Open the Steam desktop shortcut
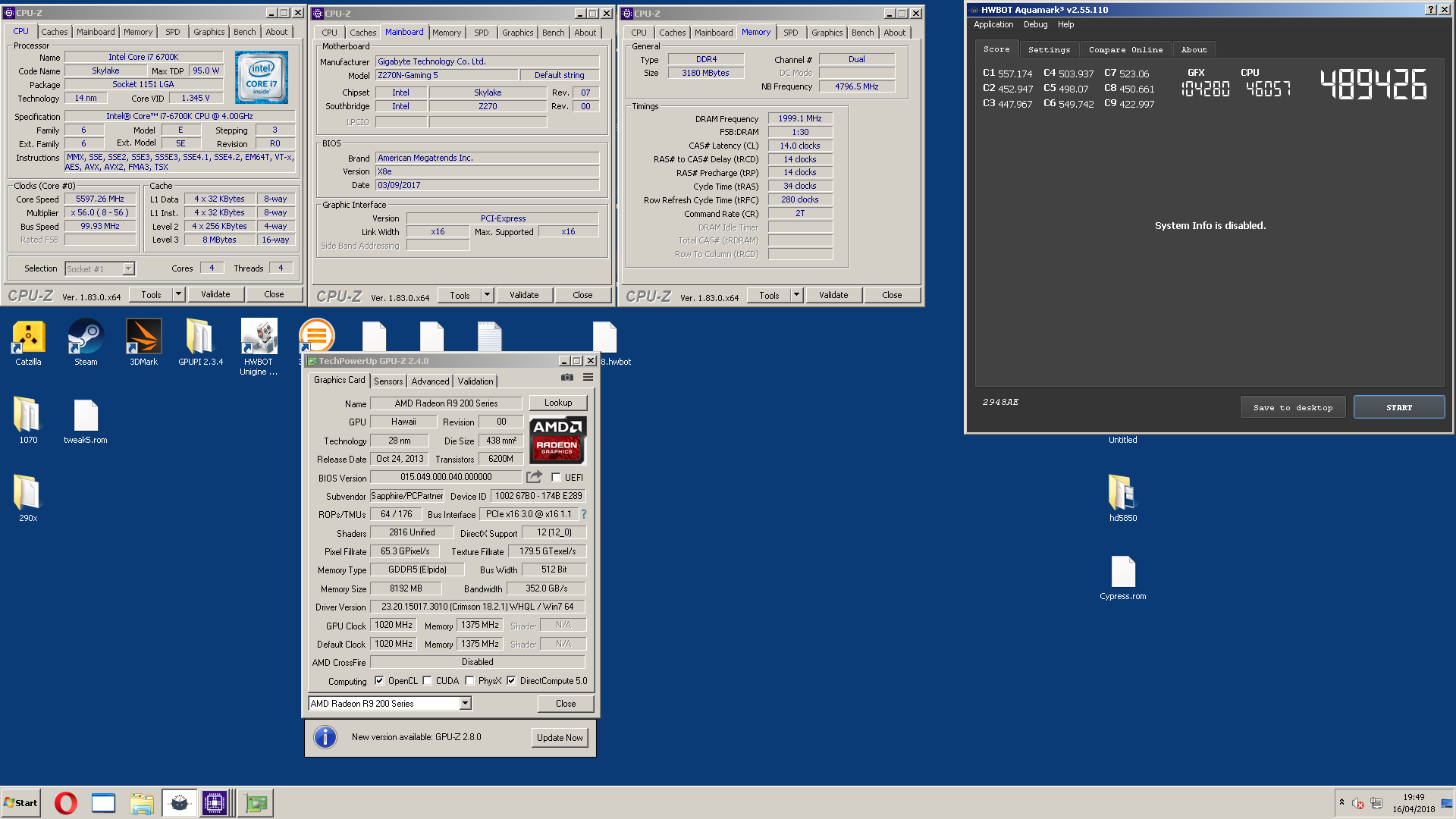Image resolution: width=1456 pixels, height=819 pixels. (86, 342)
